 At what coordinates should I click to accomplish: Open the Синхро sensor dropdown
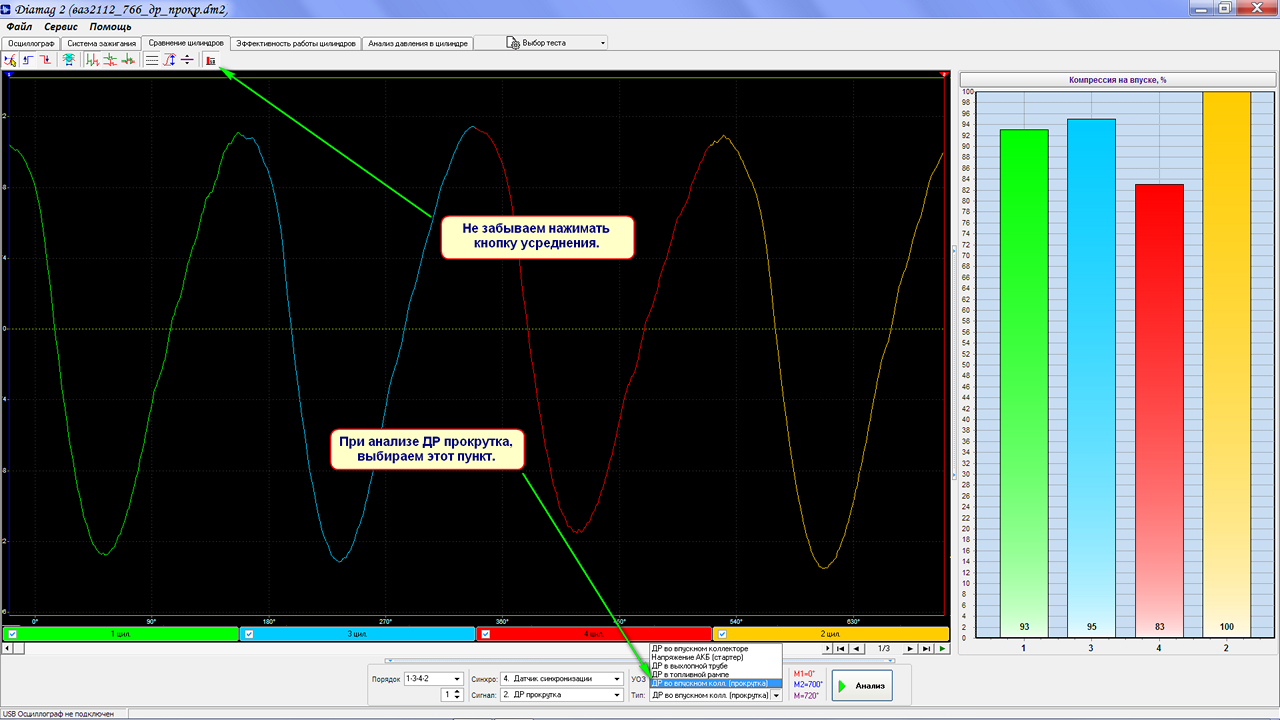tap(561, 679)
